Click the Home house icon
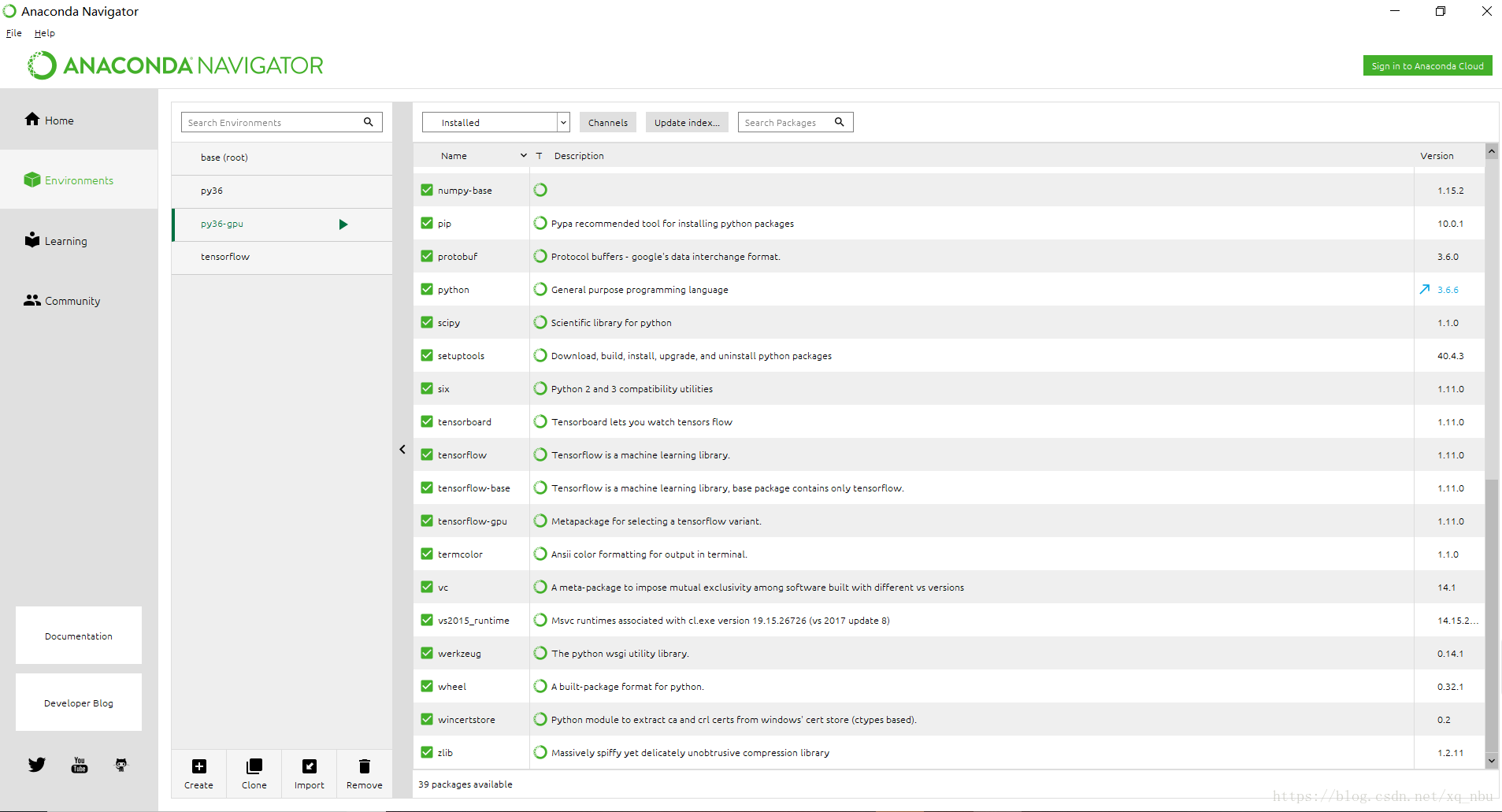The image size is (1502, 812). click(x=32, y=119)
